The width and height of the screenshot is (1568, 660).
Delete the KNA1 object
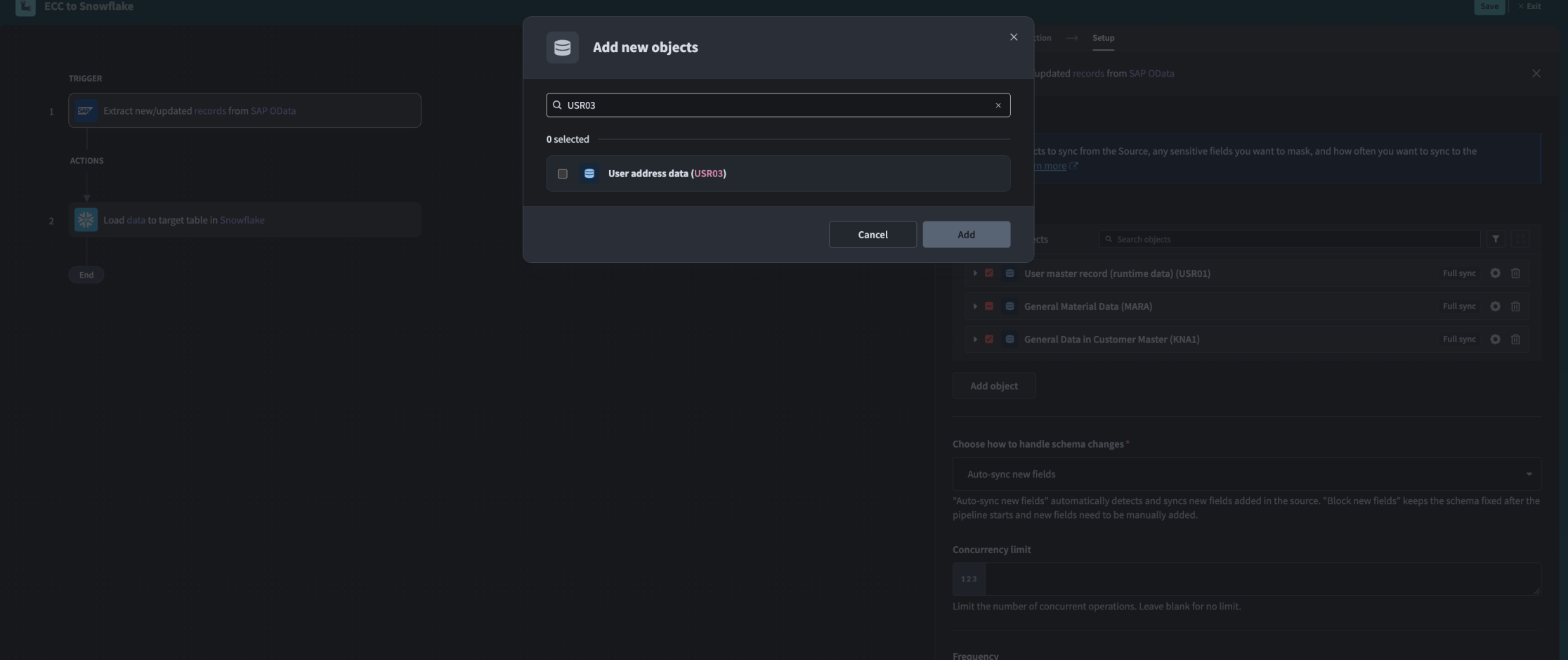click(x=1515, y=339)
